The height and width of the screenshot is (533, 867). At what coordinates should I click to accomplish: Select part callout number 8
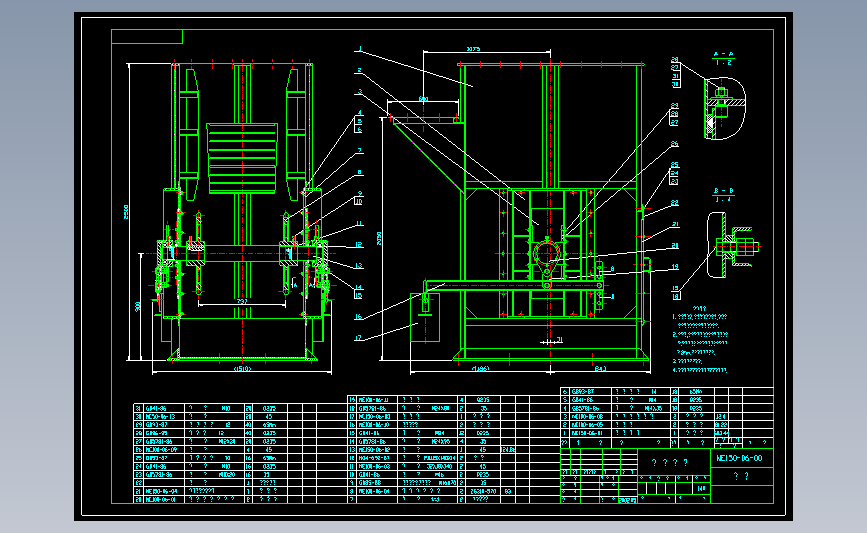(x=359, y=173)
